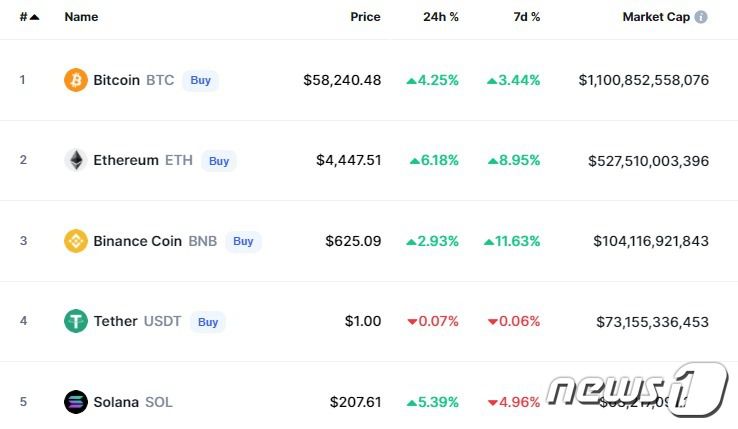Click the Tether logo icon

point(76,321)
